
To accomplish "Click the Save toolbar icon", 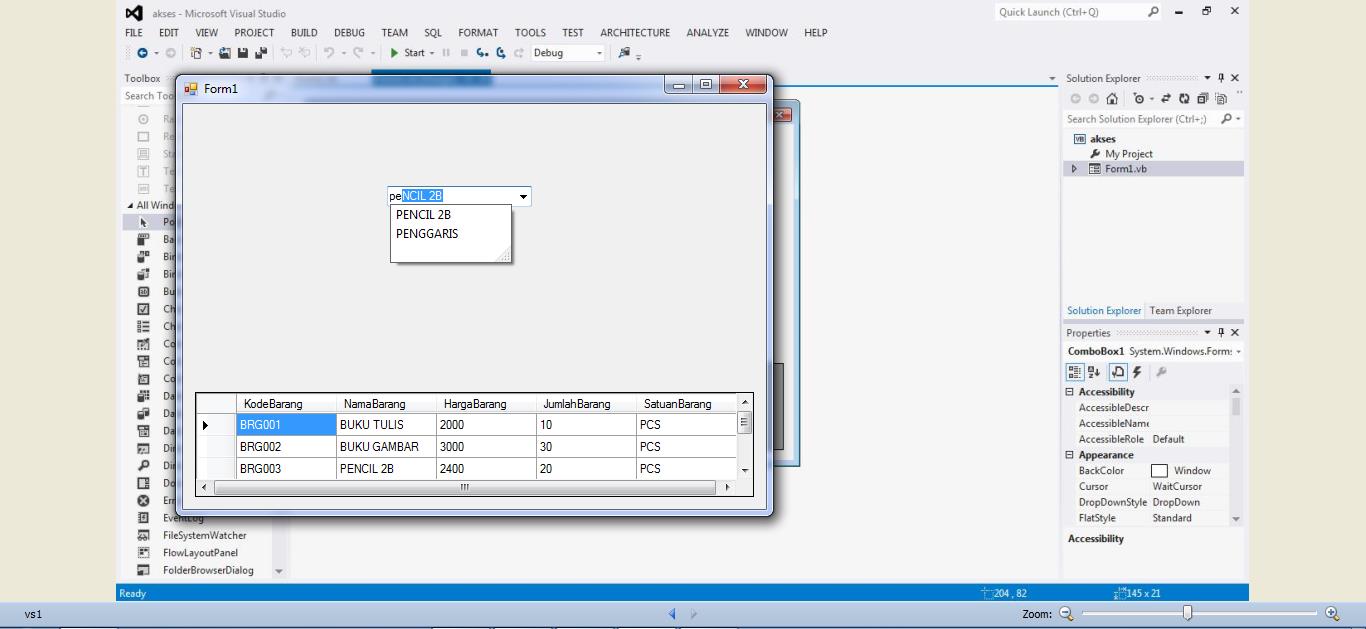I will pyautogui.click(x=243, y=53).
